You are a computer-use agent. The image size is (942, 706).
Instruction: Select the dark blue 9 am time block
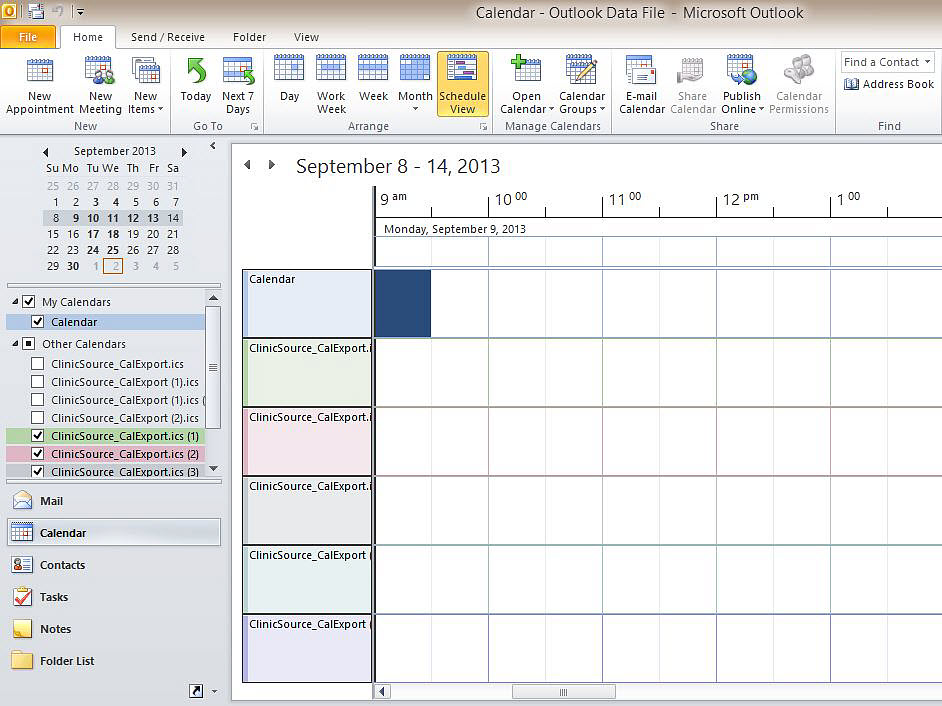(x=403, y=303)
